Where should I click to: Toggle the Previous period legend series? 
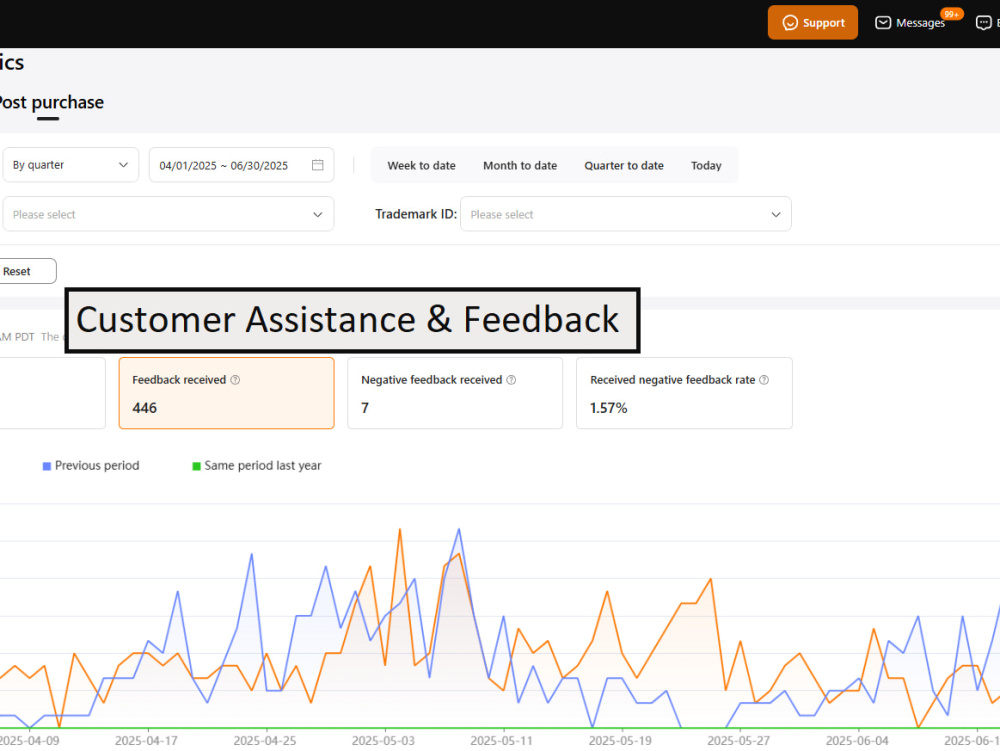coord(91,465)
